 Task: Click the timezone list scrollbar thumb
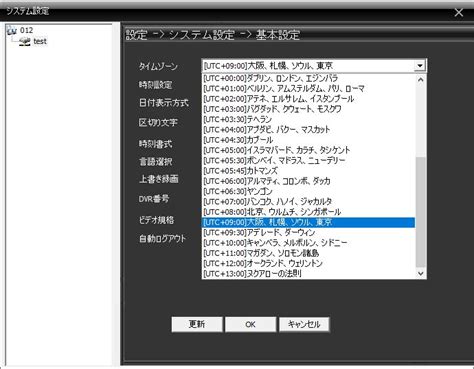[421, 212]
